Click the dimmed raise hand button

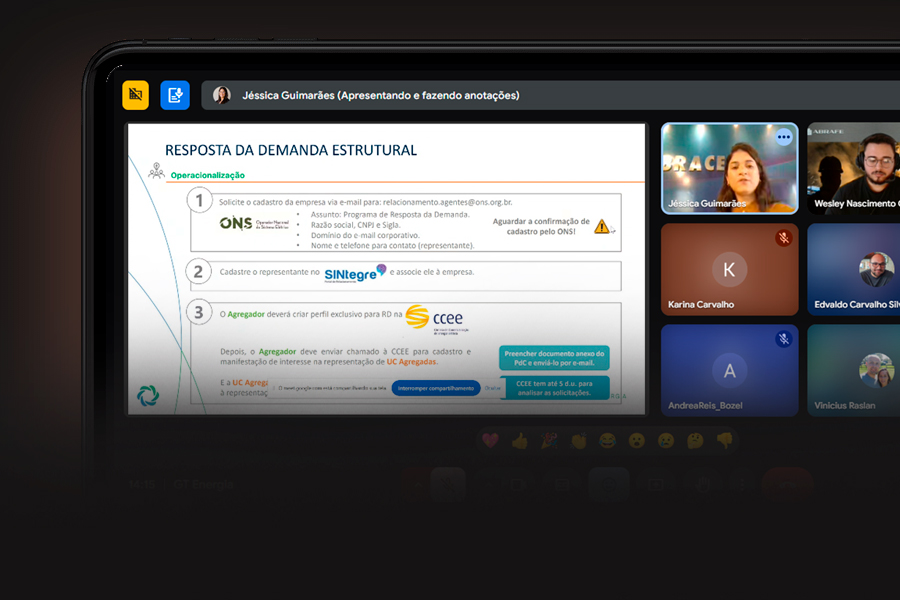point(701,485)
